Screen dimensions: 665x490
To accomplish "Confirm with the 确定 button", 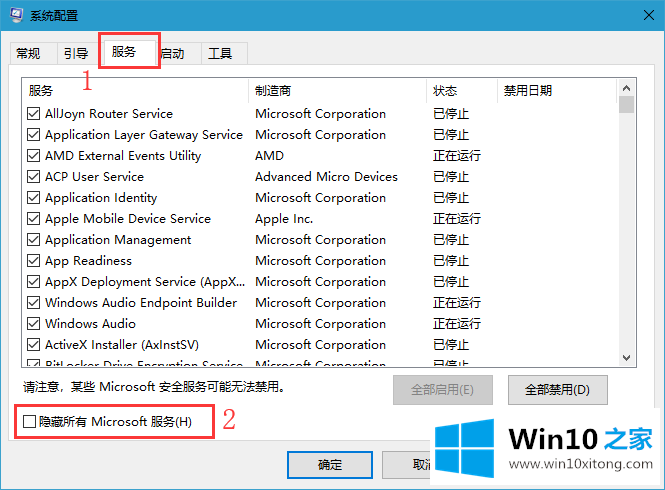I will [x=330, y=465].
